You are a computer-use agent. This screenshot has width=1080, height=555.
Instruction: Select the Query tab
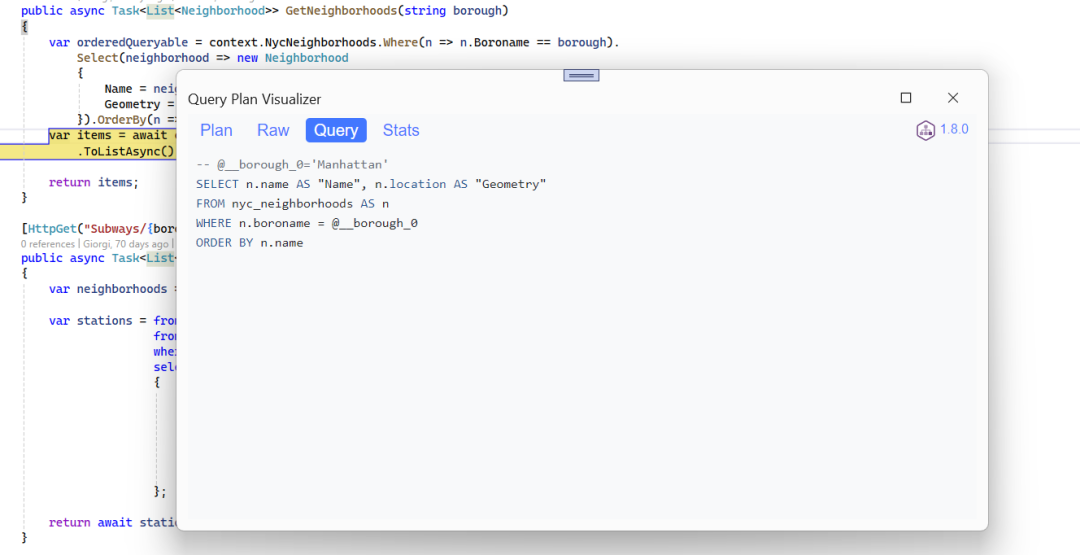[336, 130]
